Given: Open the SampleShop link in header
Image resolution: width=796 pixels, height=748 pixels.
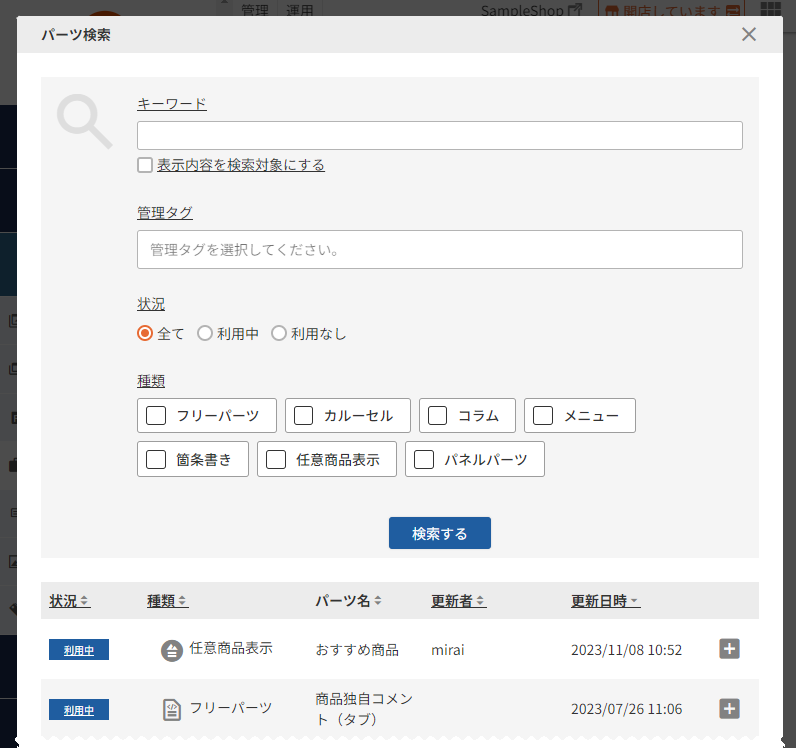Looking at the screenshot, I should 530,10.
